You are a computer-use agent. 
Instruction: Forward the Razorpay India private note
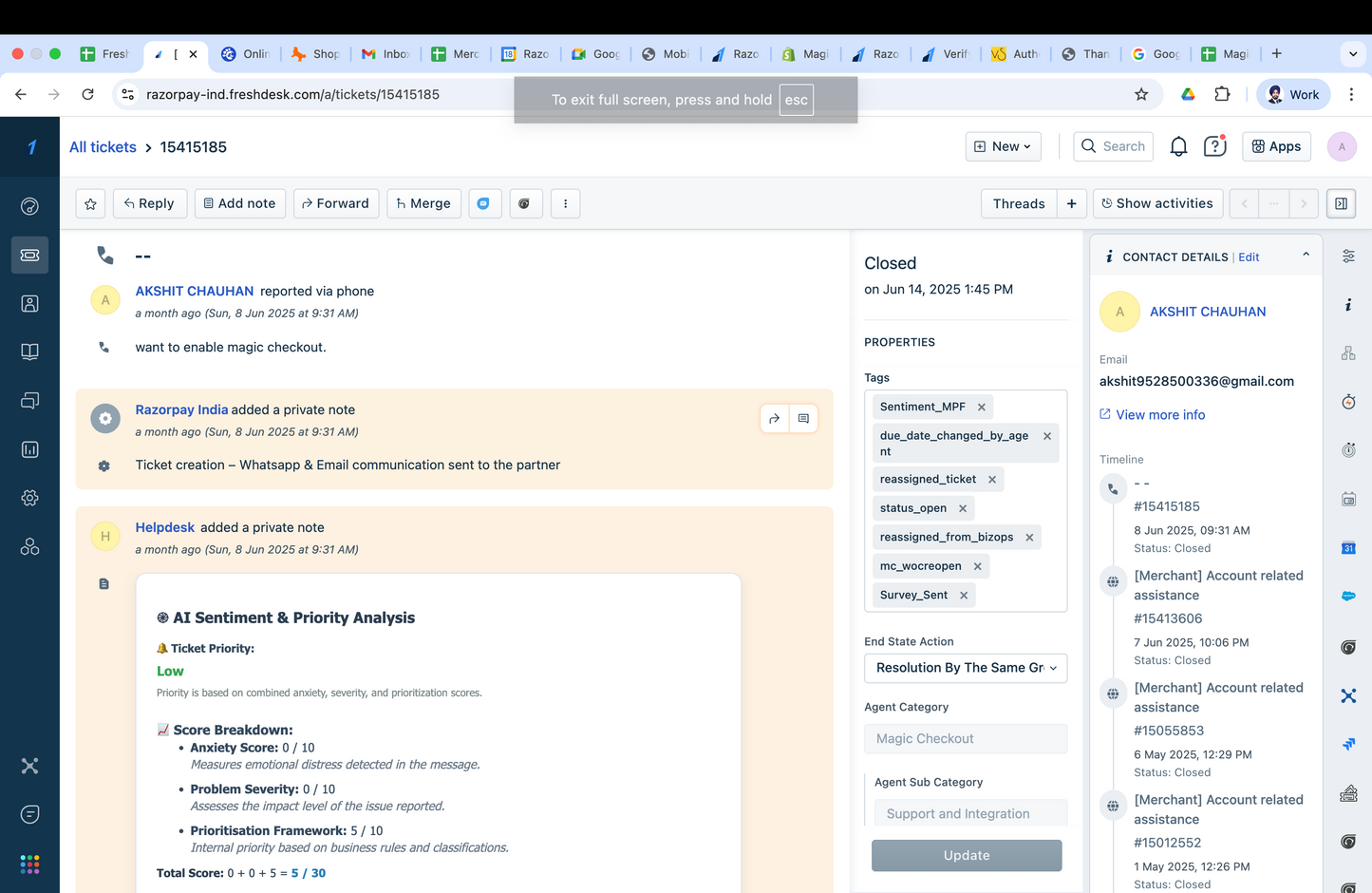[x=775, y=418]
